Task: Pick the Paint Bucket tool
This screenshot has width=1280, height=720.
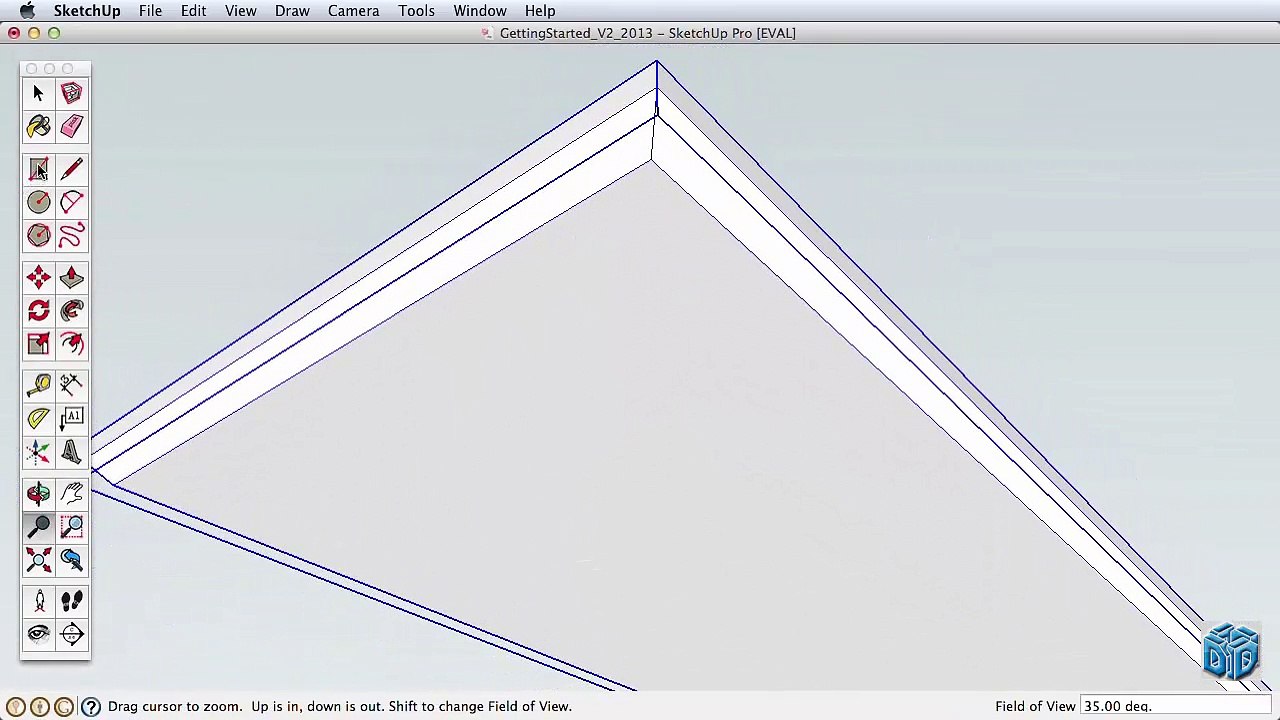Action: [38, 126]
